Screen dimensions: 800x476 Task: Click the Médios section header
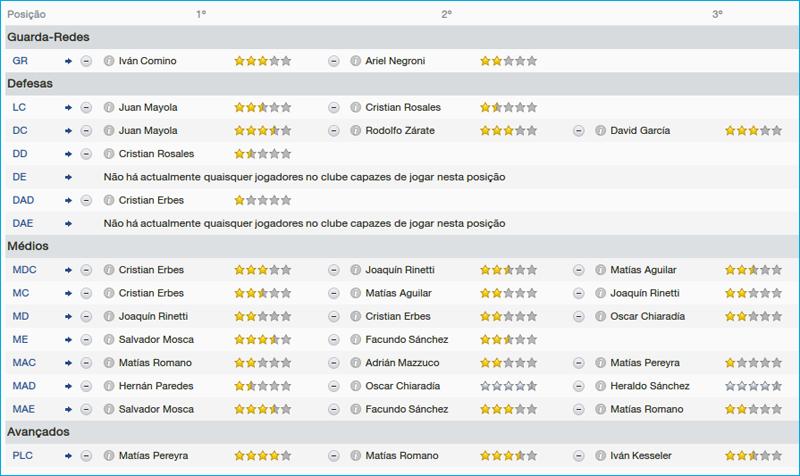tap(30, 246)
